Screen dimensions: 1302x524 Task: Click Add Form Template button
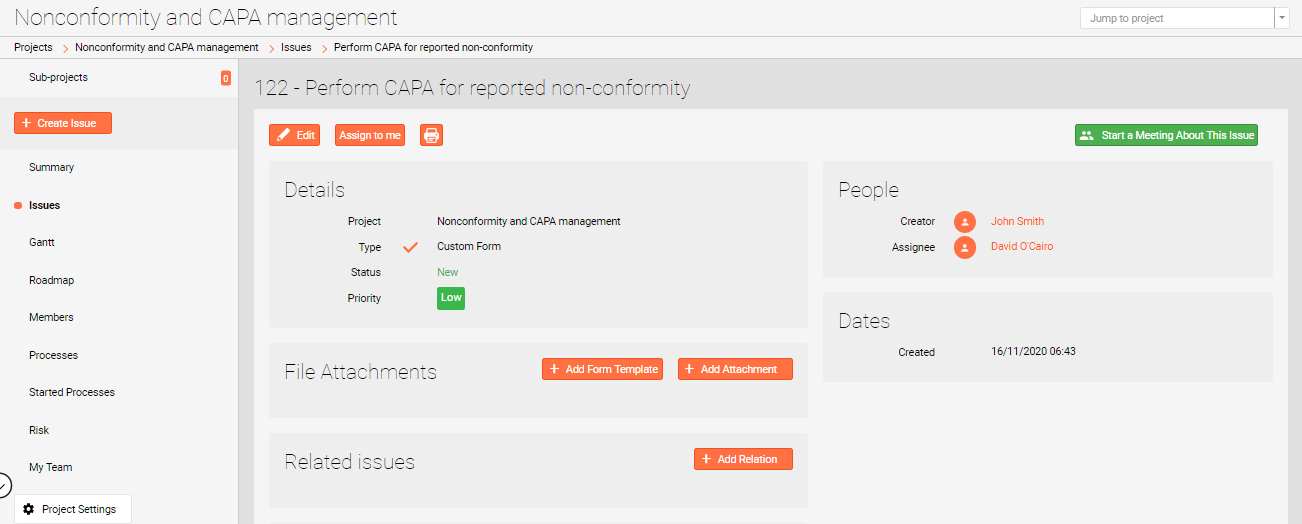click(x=602, y=369)
